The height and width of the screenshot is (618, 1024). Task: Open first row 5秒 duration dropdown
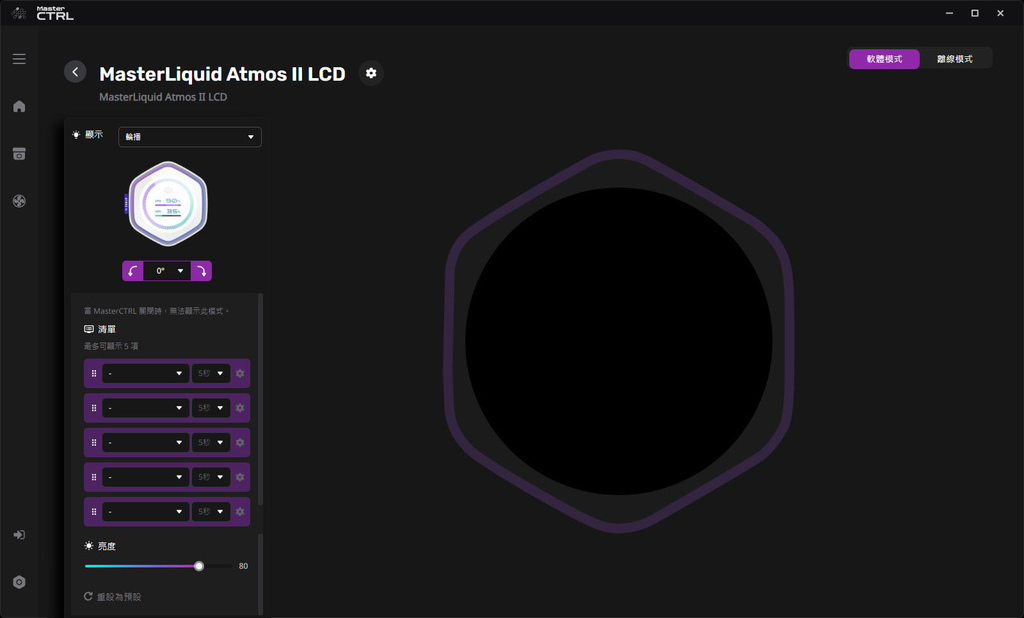(211, 374)
